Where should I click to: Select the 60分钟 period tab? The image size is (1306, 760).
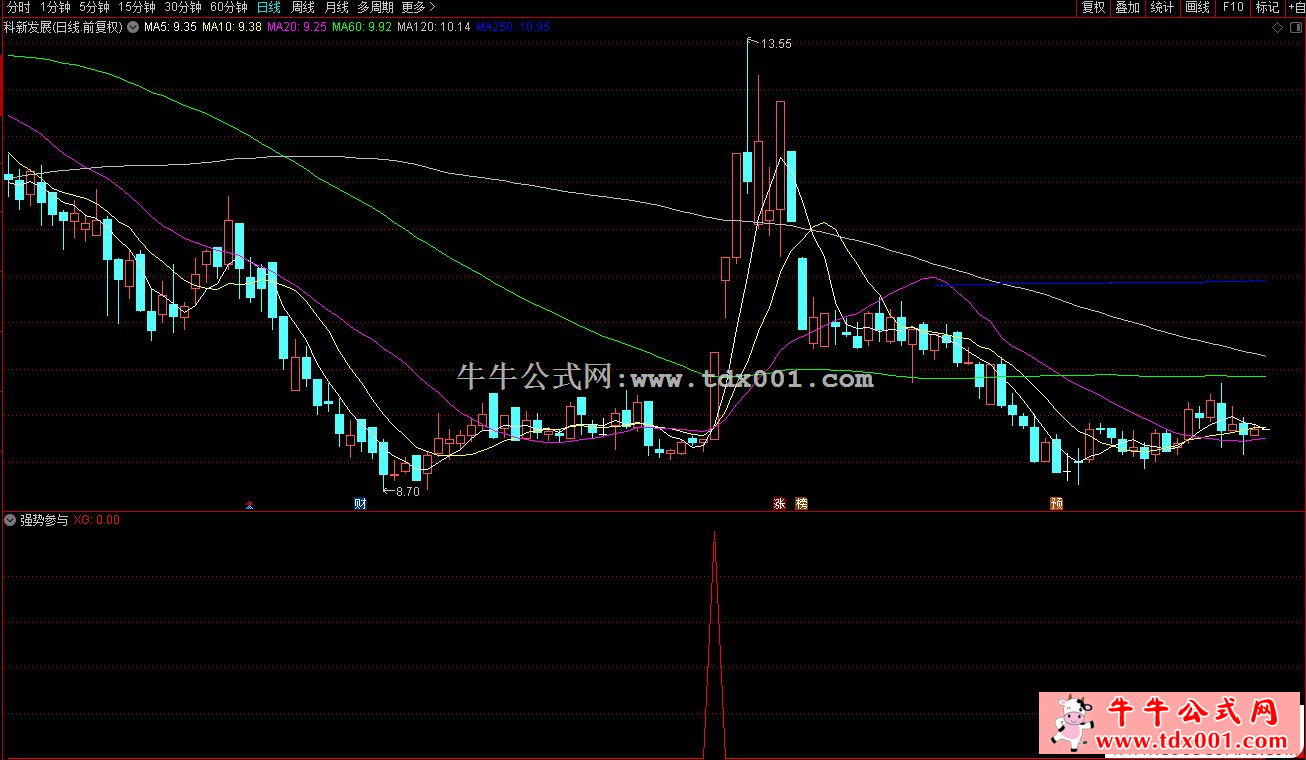(229, 7)
